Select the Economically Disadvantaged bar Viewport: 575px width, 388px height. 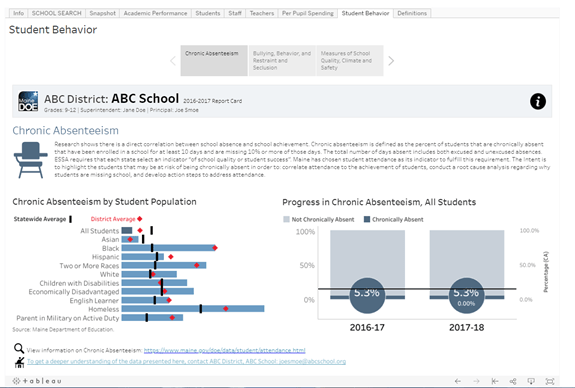click(x=158, y=292)
